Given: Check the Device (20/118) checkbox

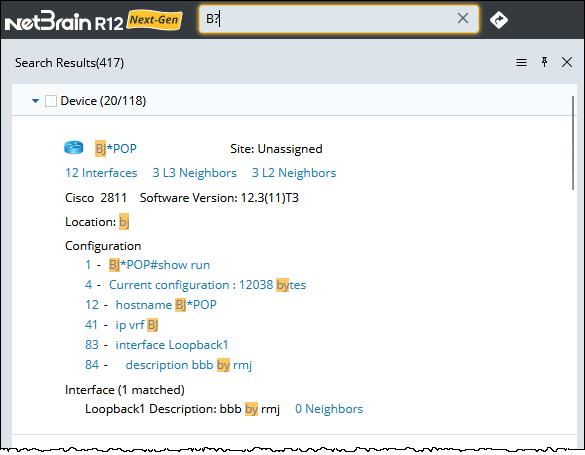Looking at the screenshot, I should (51, 101).
